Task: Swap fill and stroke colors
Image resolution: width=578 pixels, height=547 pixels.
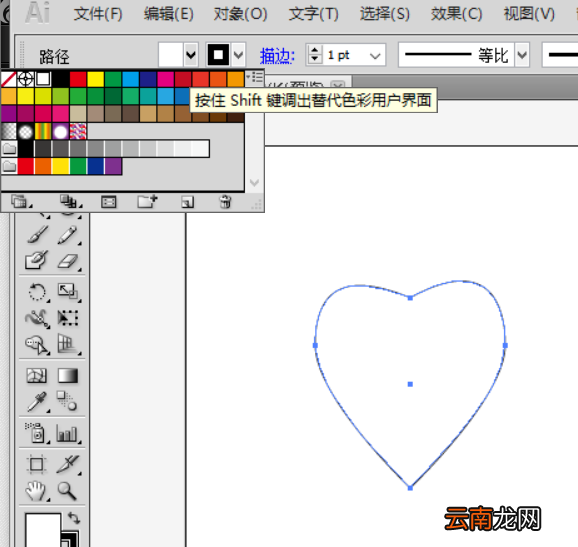Action: pos(74,519)
